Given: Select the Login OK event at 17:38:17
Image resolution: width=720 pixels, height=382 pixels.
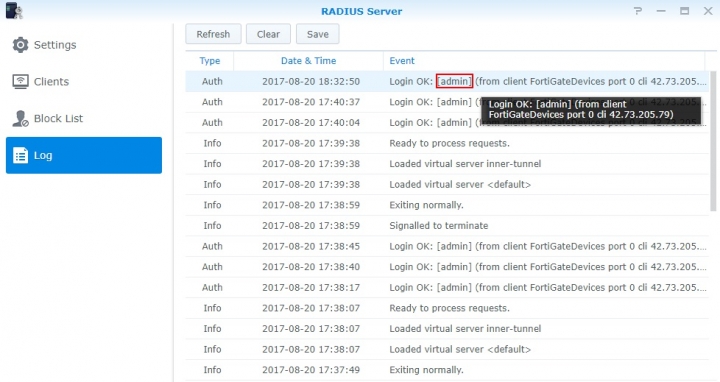Looking at the screenshot, I should (548, 287).
